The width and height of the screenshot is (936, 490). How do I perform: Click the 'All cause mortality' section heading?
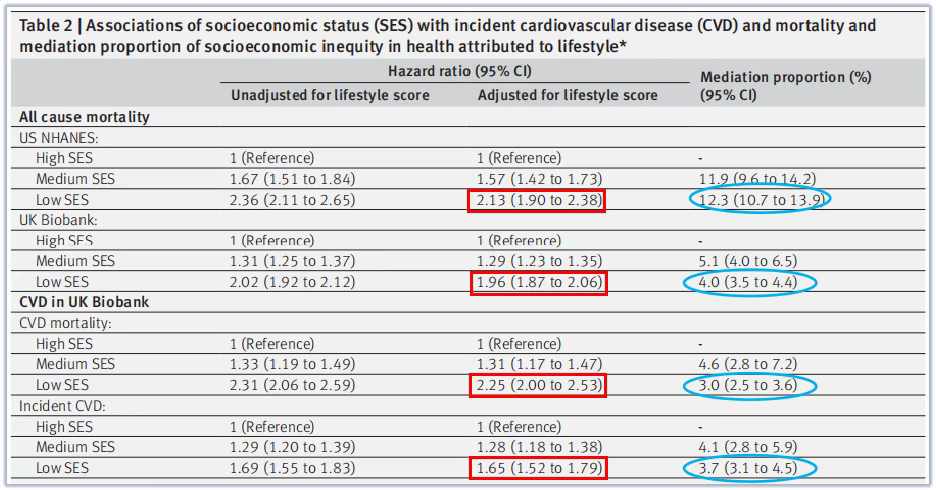(x=84, y=117)
